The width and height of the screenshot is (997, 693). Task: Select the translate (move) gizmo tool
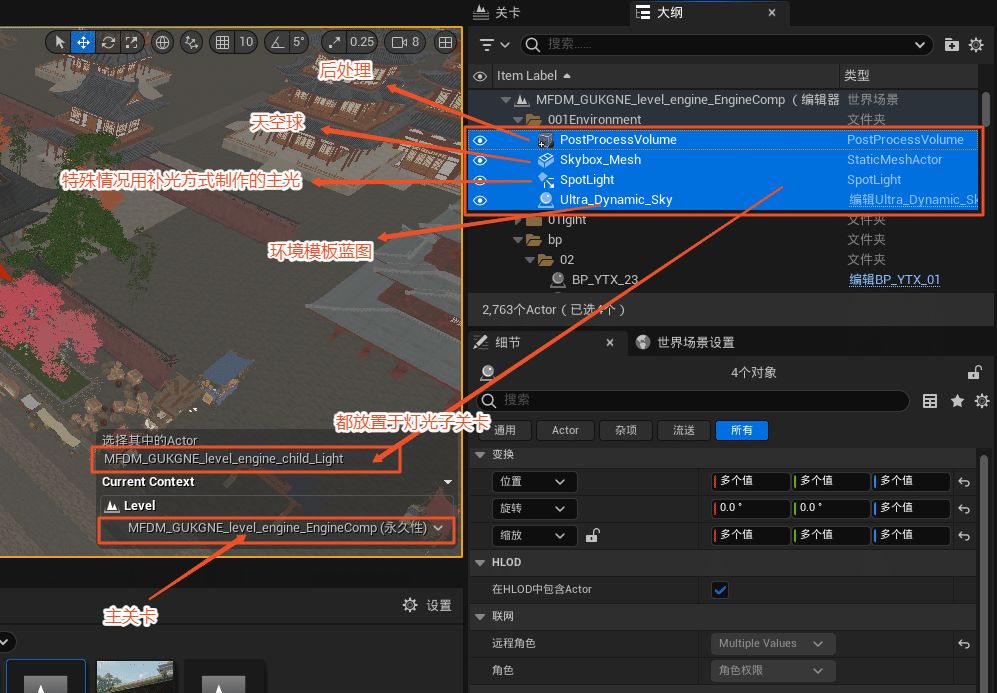(x=85, y=42)
